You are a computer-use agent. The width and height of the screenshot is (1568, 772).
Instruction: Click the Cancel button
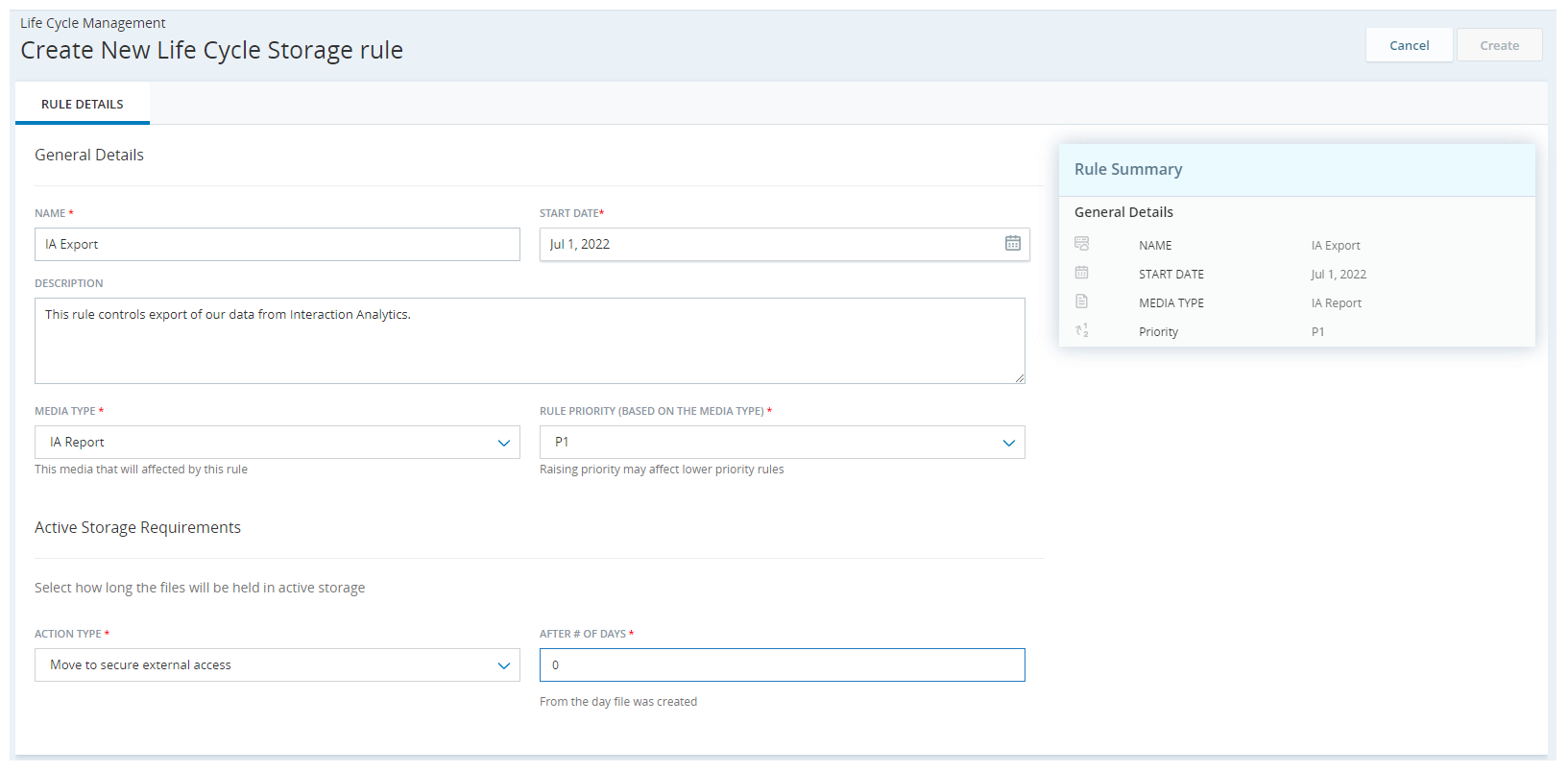(x=1409, y=45)
